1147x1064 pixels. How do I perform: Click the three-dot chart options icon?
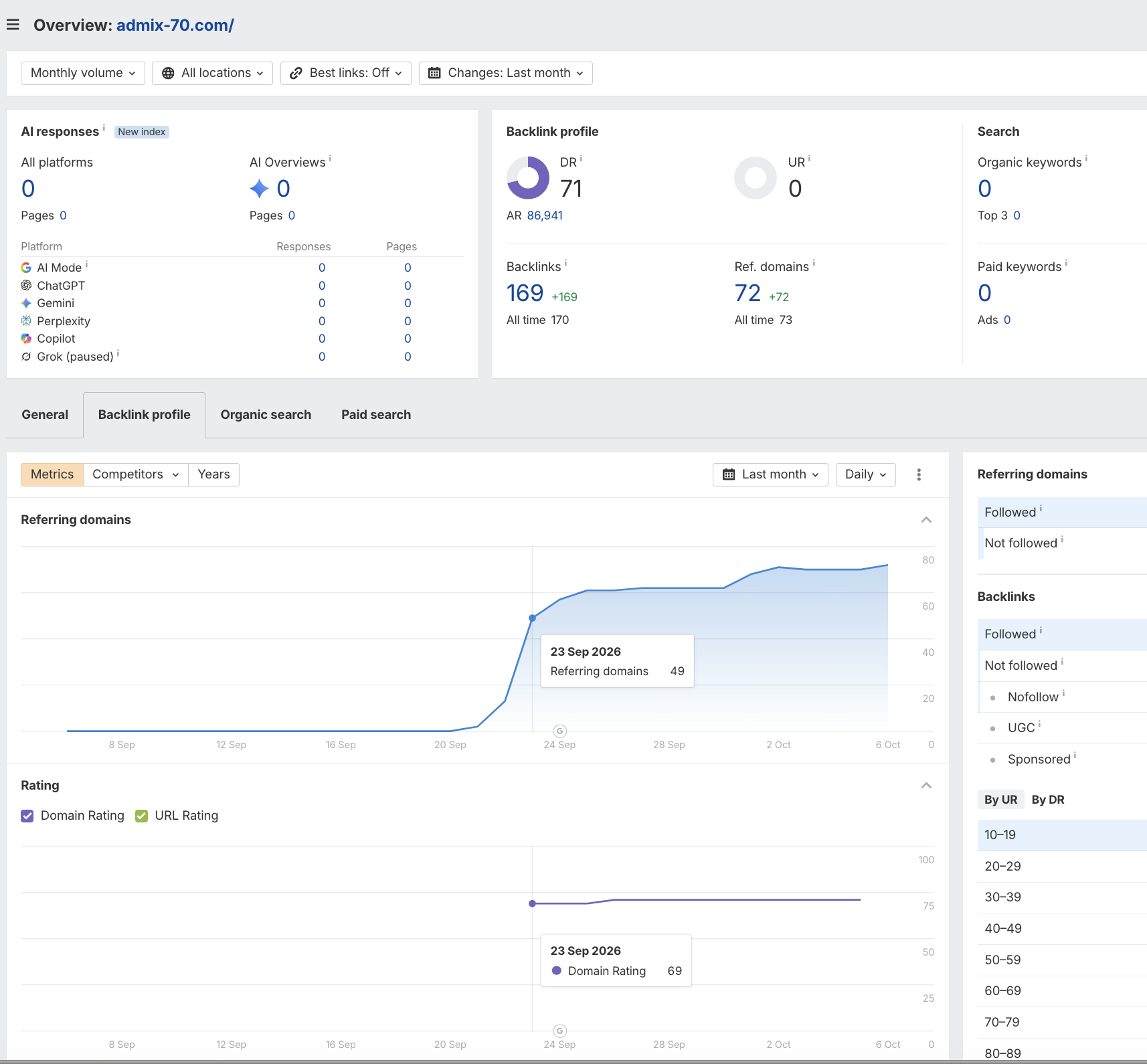click(x=919, y=474)
